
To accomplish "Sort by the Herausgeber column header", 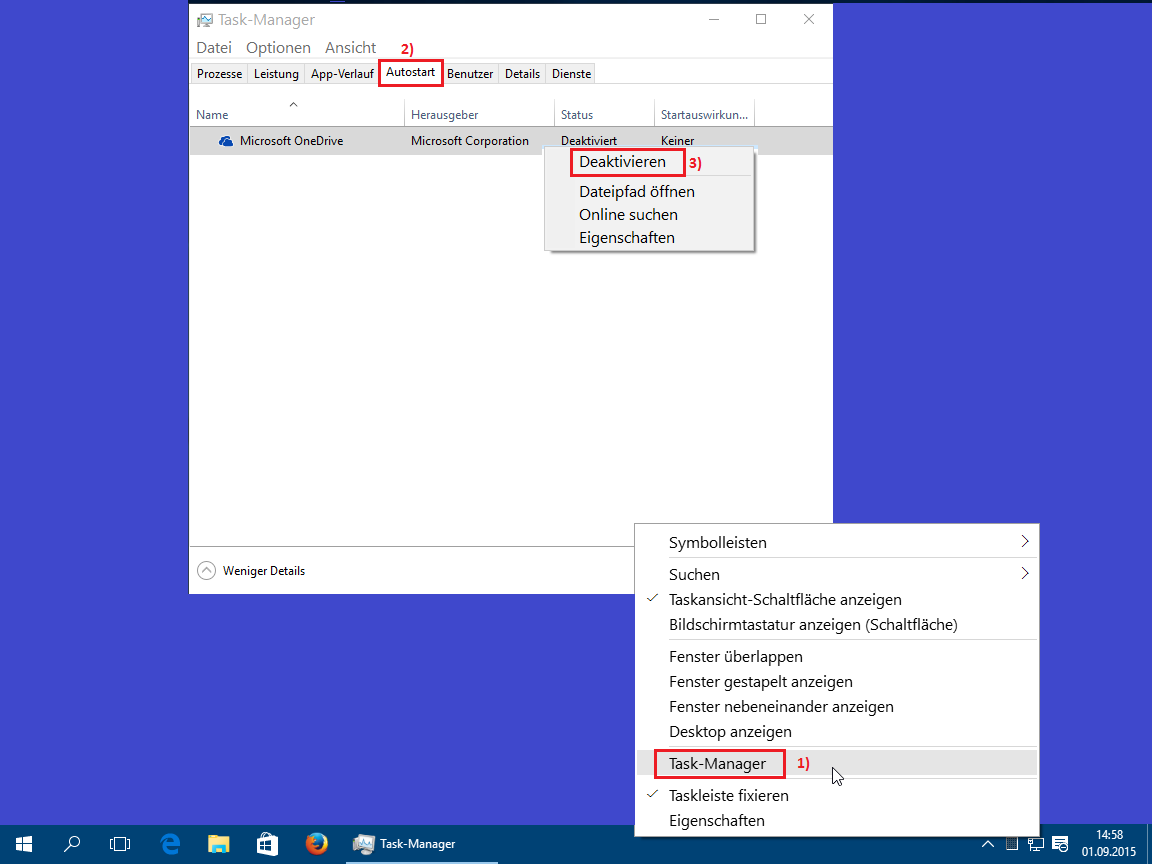I will pyautogui.click(x=479, y=114).
